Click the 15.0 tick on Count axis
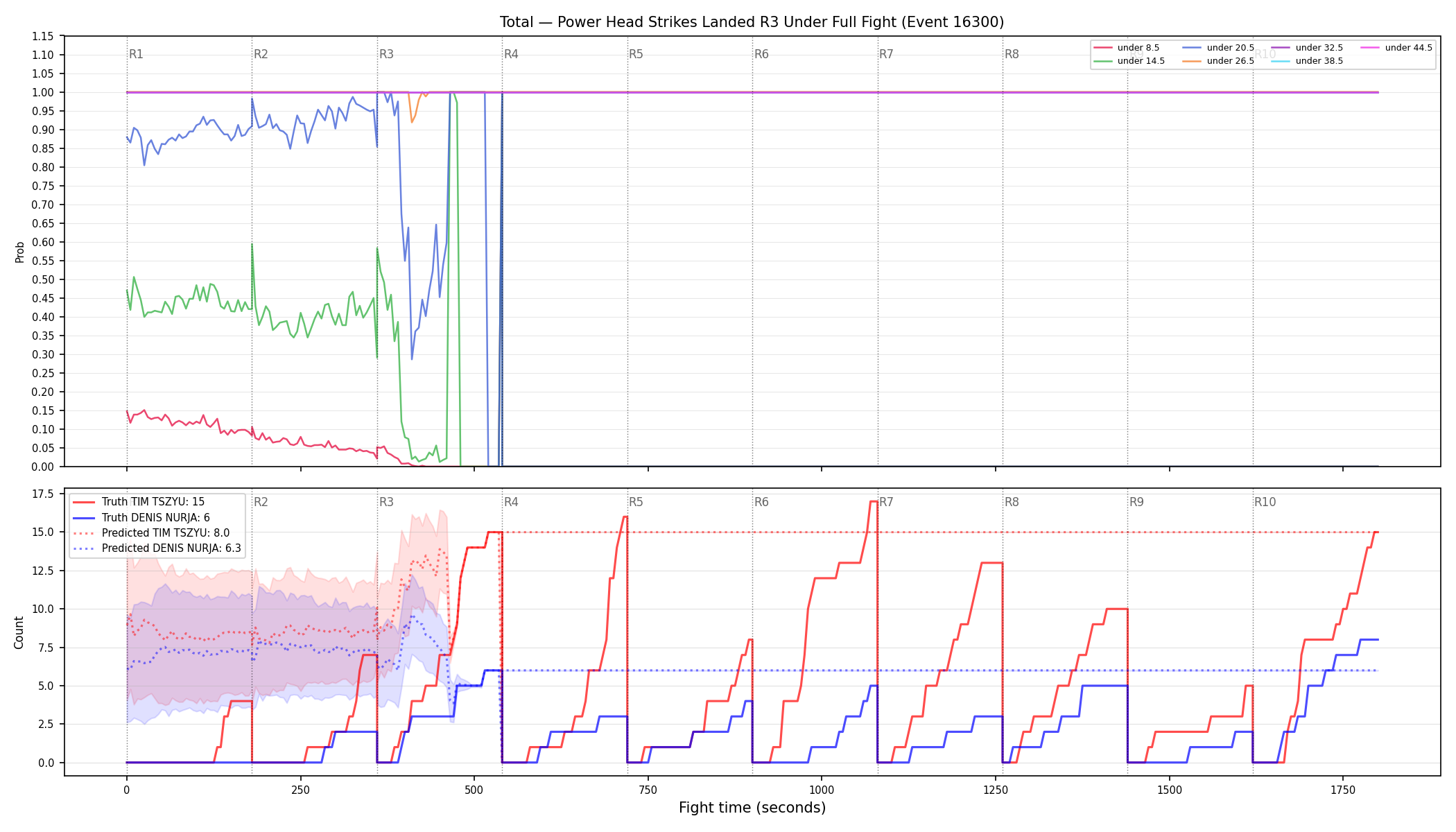1456x832 pixels. [44, 532]
